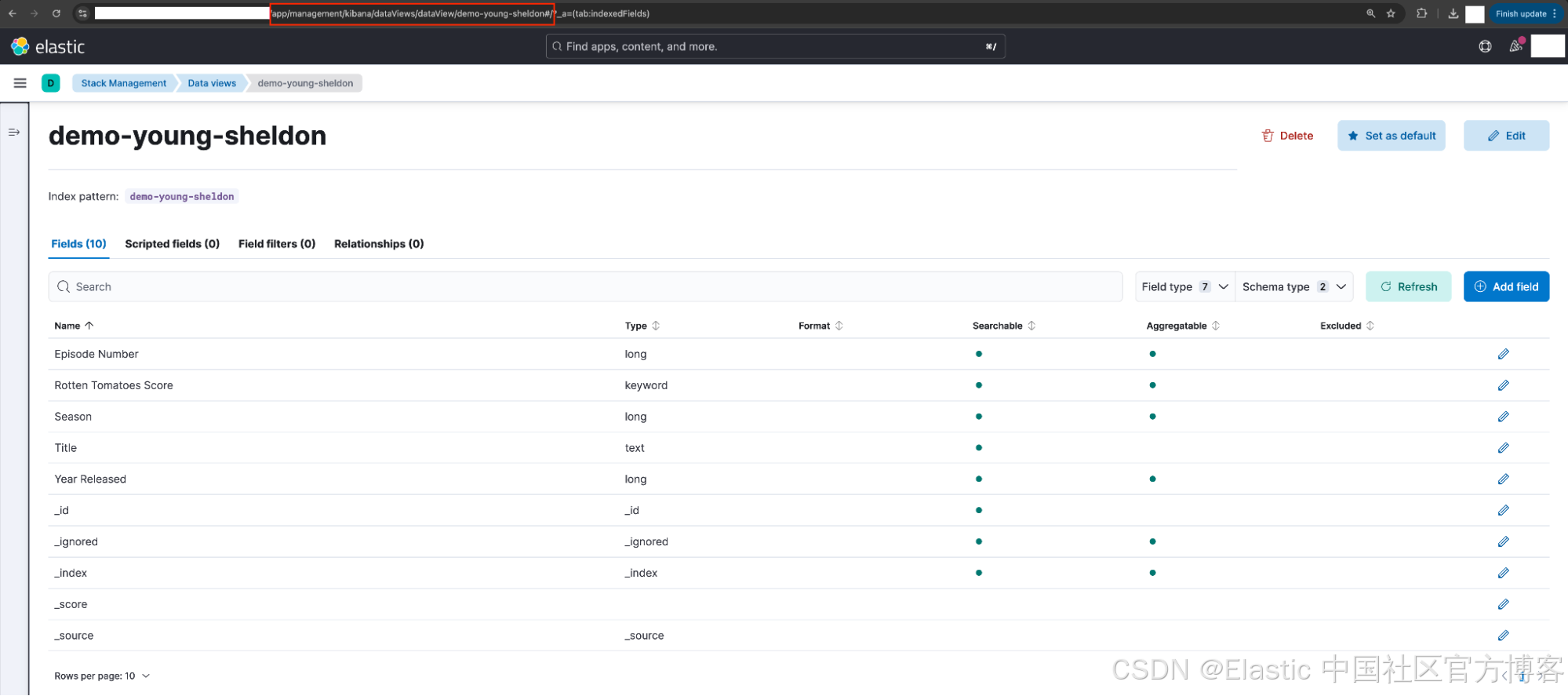Edit the _ignored field

pyautogui.click(x=1503, y=541)
